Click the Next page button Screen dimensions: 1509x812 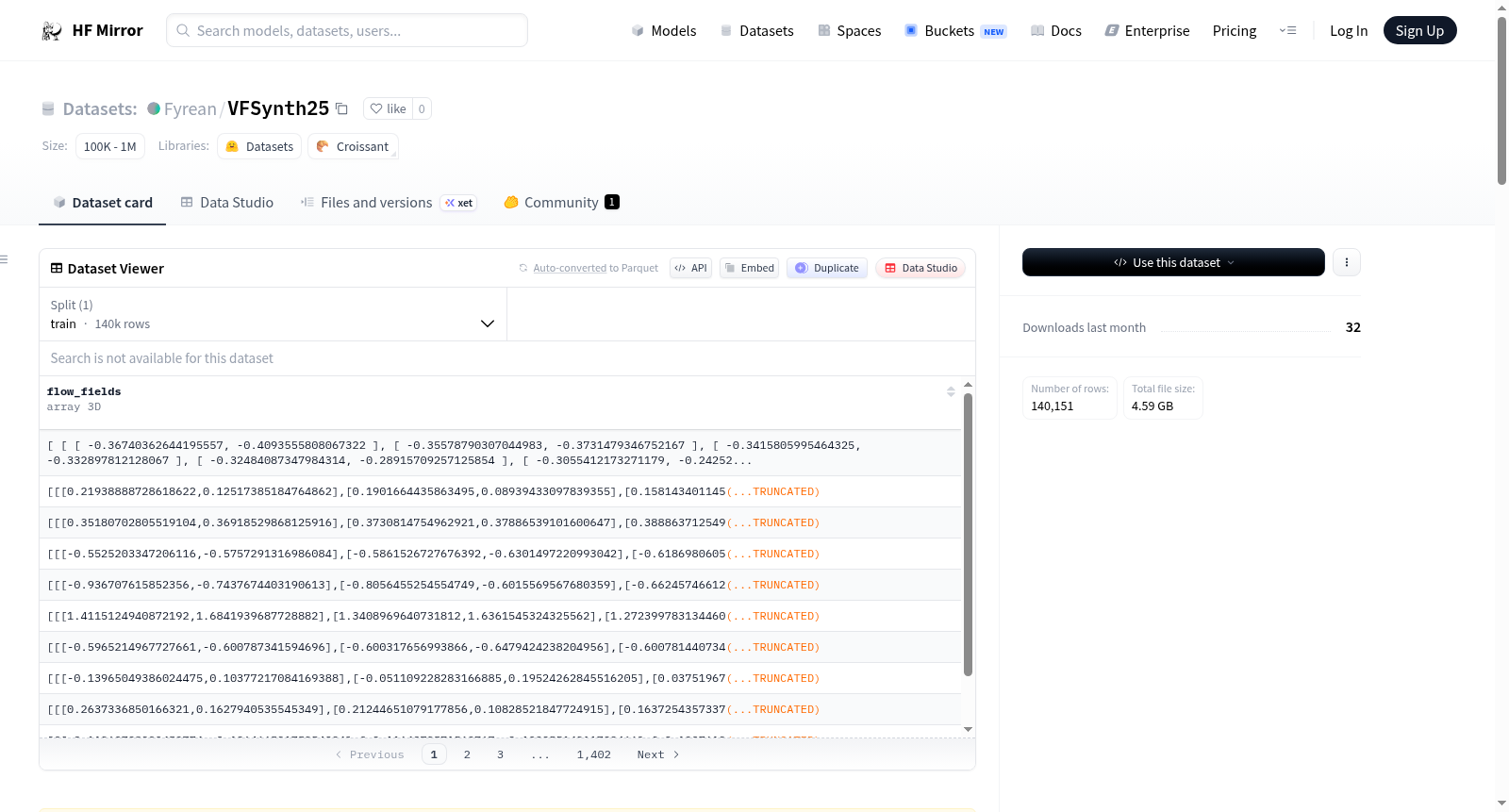coord(658,754)
